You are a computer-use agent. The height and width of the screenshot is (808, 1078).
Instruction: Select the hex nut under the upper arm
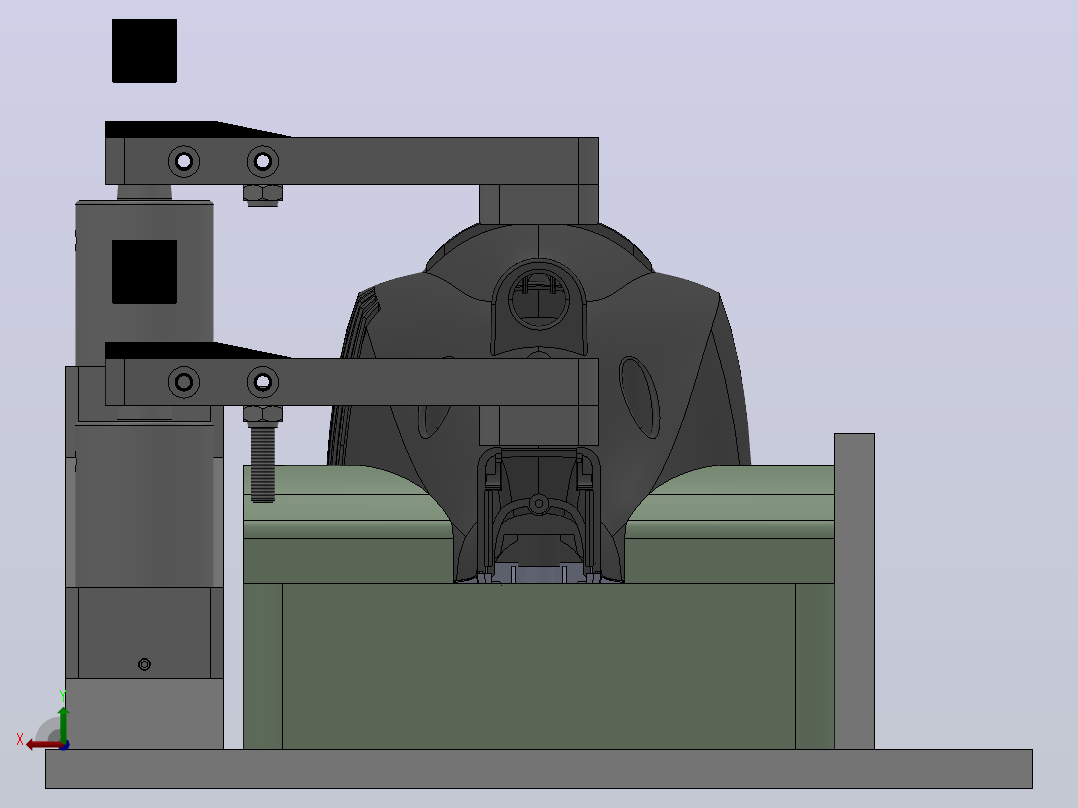pos(263,195)
